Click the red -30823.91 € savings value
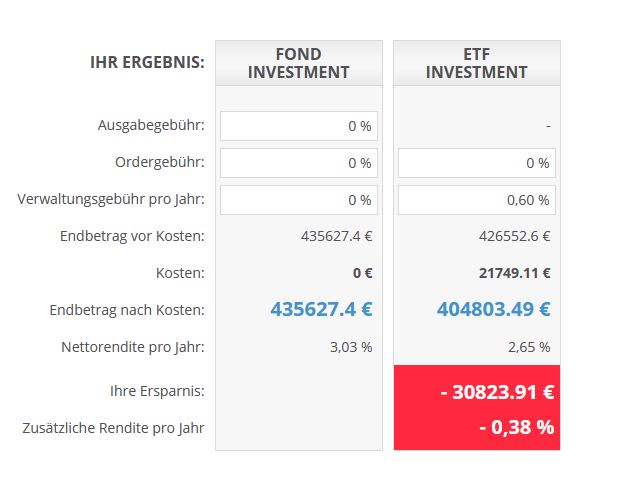Viewport: 632px width, 495px height. (497, 392)
